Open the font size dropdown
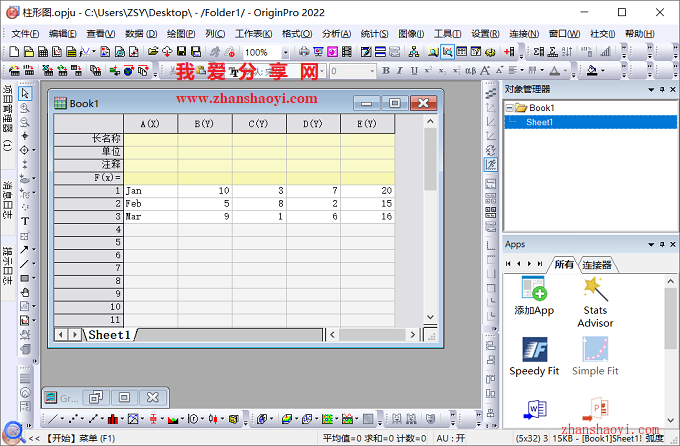680x446 pixels. coord(372,71)
